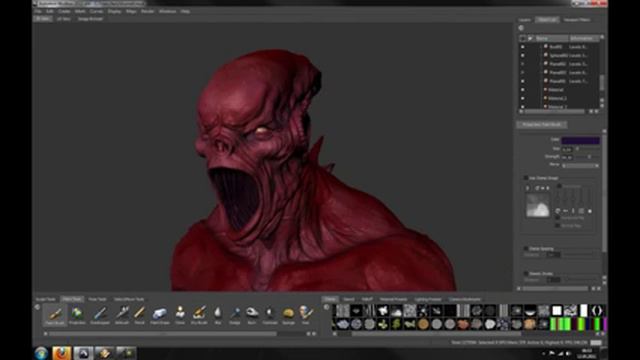Choose the Dry Brush tool
The image size is (640, 360).
199,315
